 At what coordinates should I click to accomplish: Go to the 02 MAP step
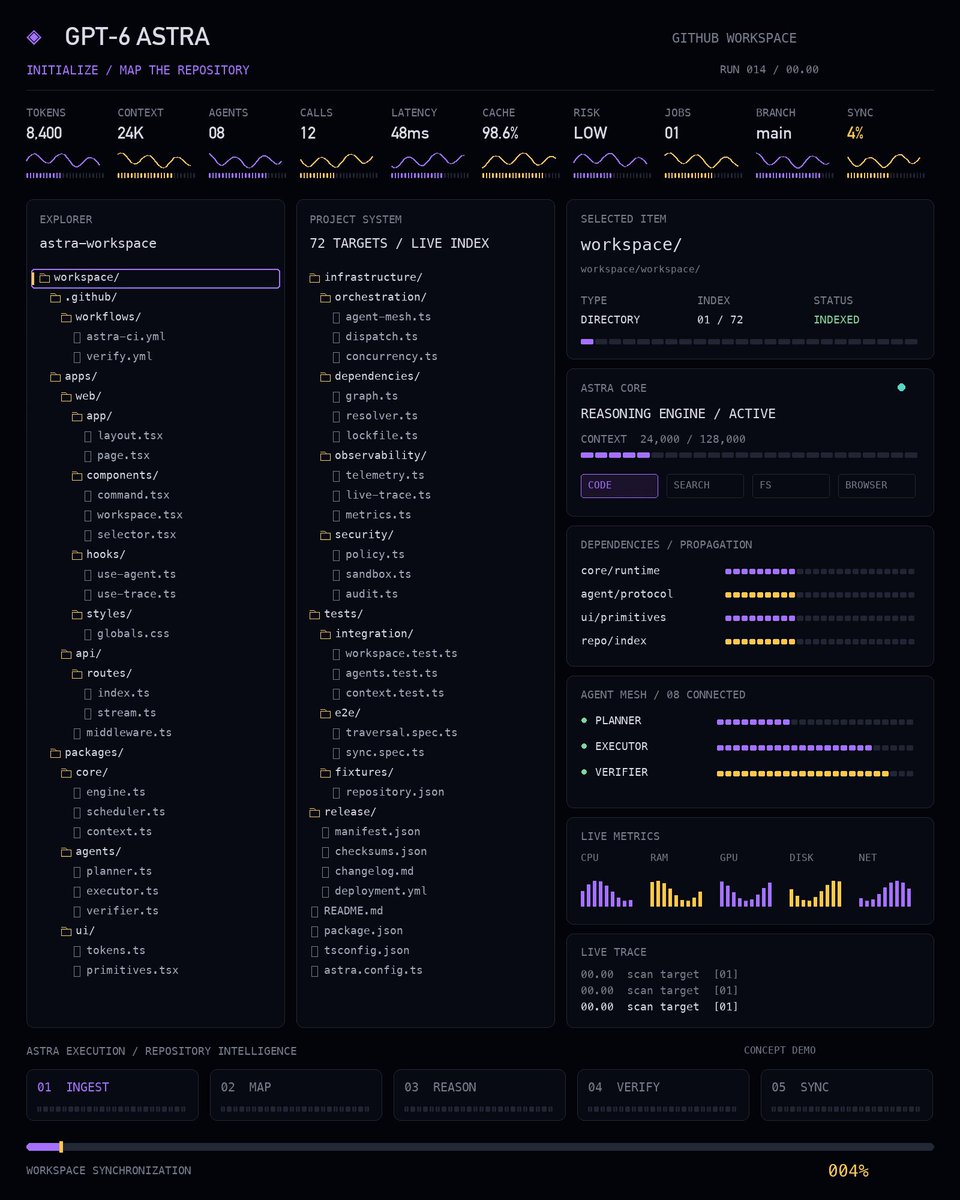click(296, 1095)
